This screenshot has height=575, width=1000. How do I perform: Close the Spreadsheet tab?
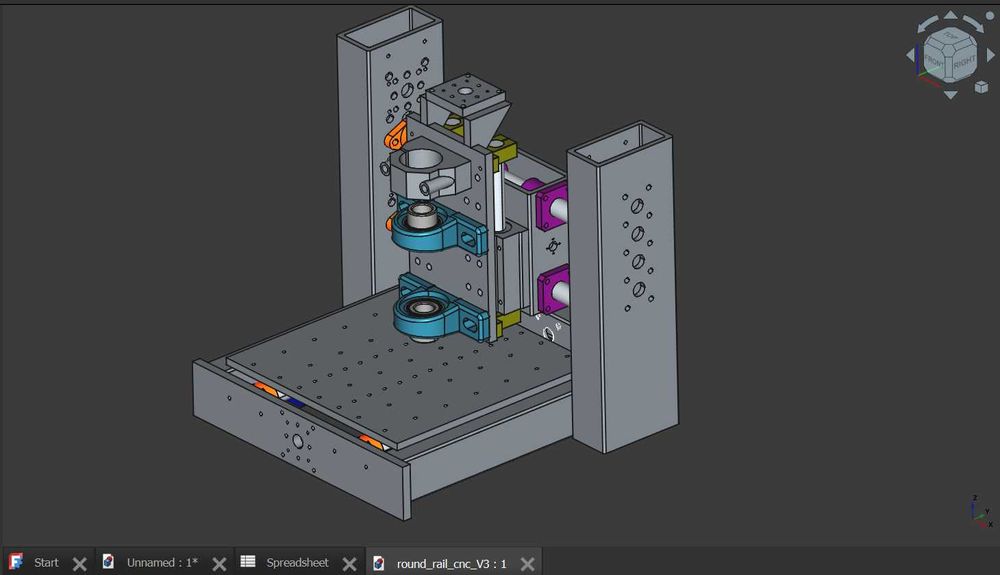pyautogui.click(x=349, y=564)
